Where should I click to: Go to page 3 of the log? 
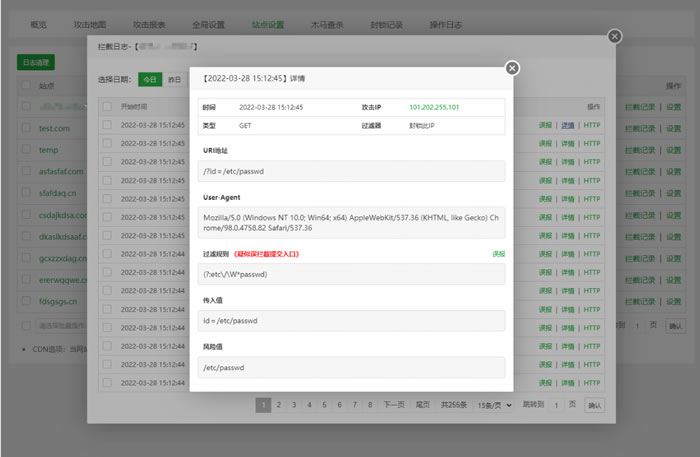pyautogui.click(x=294, y=405)
